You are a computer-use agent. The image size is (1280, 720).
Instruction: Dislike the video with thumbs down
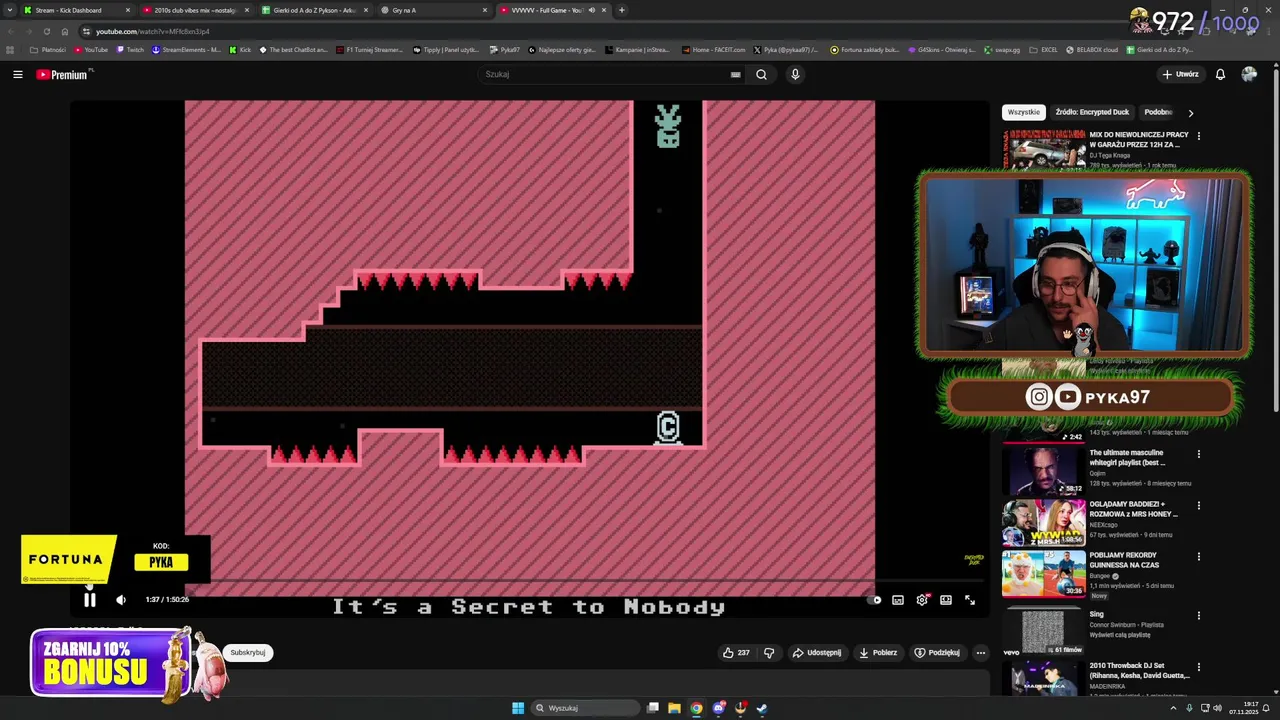(x=769, y=653)
